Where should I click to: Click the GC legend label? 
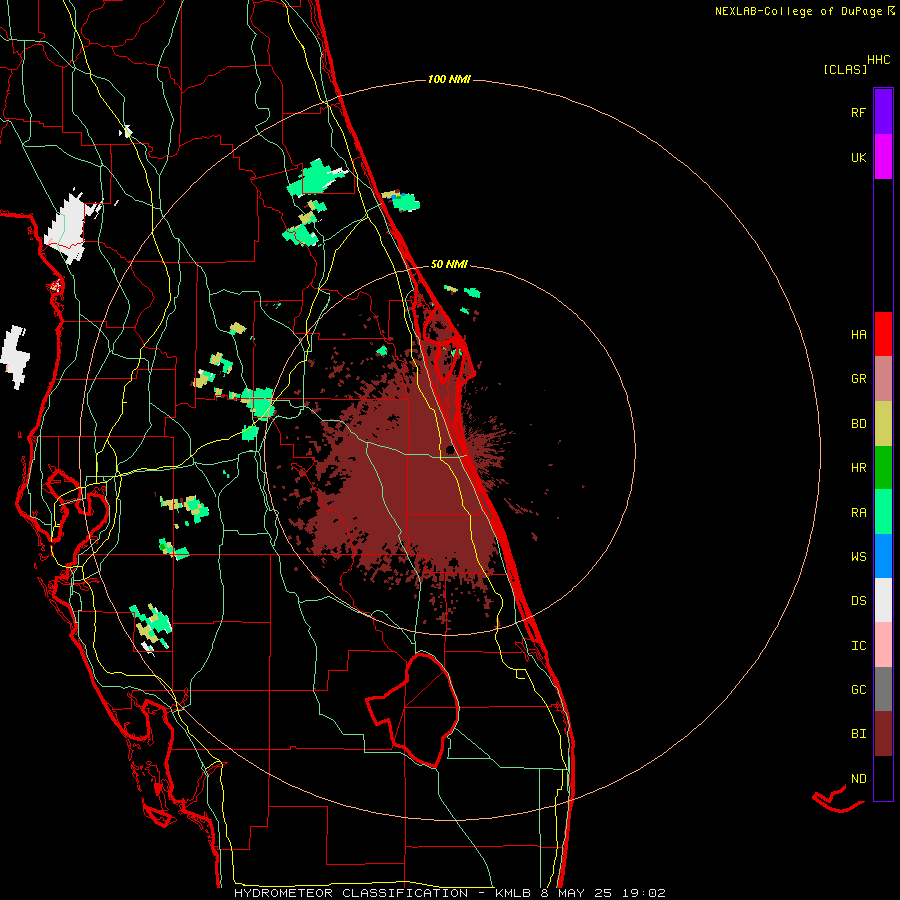858,689
